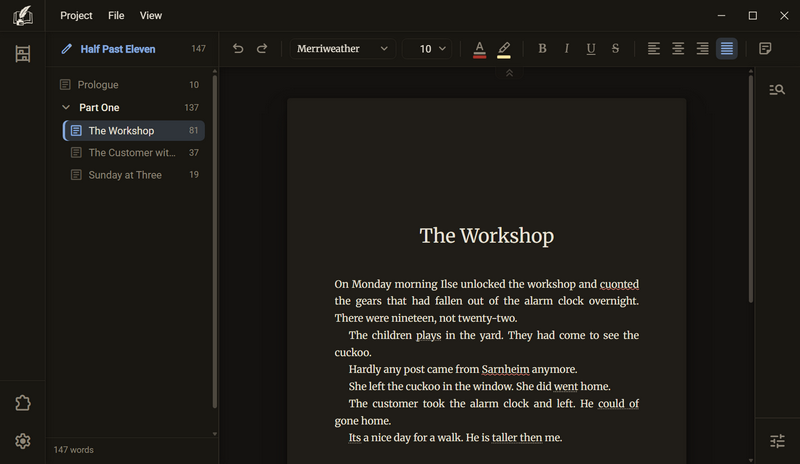
Task: Click The Workshop heading in the page
Action: (x=487, y=236)
